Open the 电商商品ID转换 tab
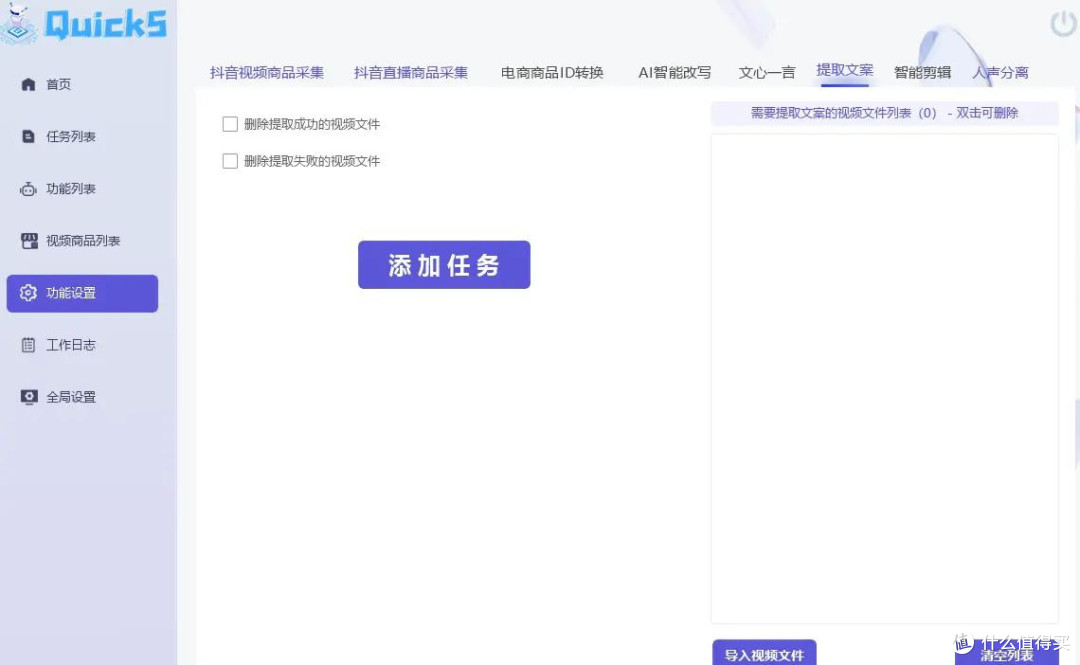The image size is (1080, 665). [x=552, y=72]
